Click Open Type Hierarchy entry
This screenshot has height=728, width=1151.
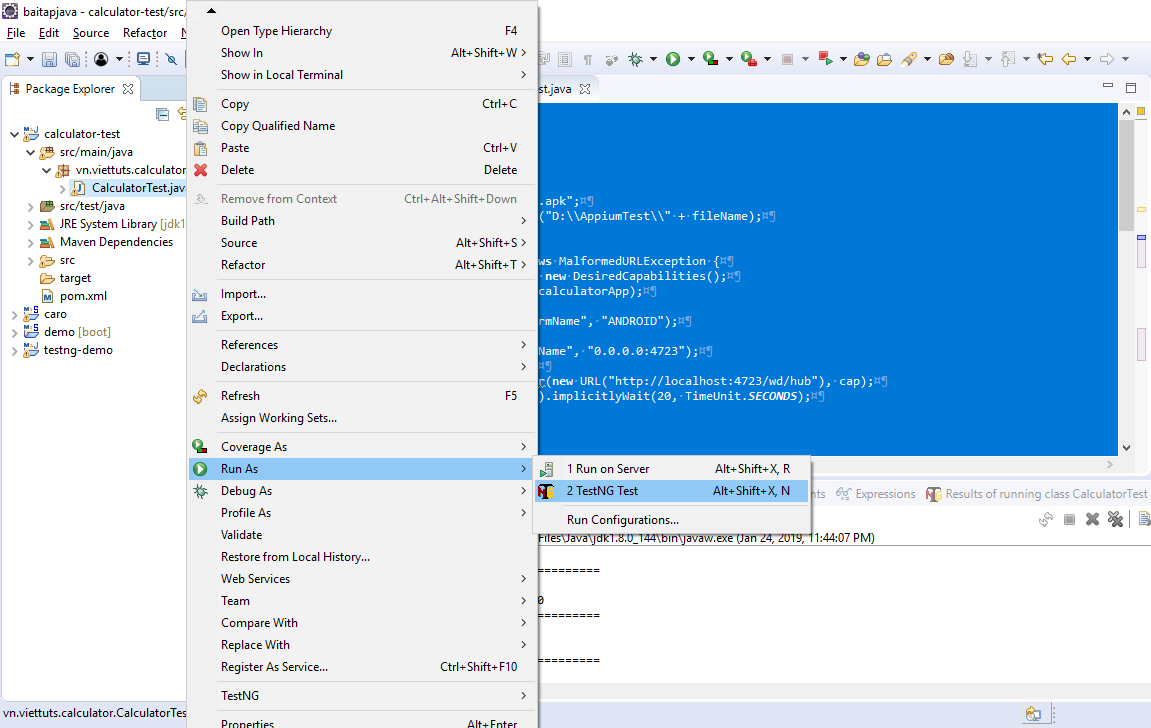[361, 31]
